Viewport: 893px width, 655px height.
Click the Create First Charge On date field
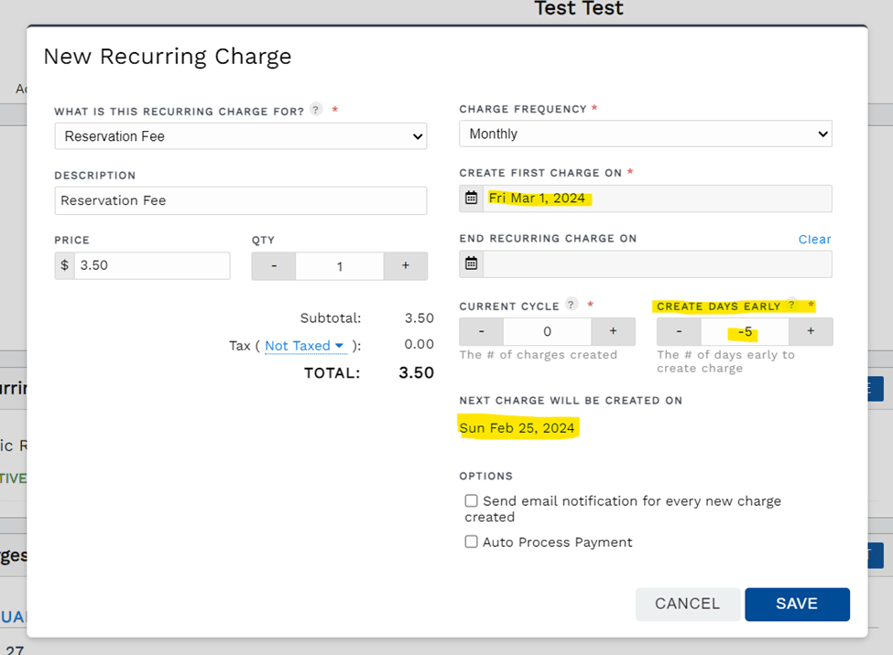[x=657, y=198]
